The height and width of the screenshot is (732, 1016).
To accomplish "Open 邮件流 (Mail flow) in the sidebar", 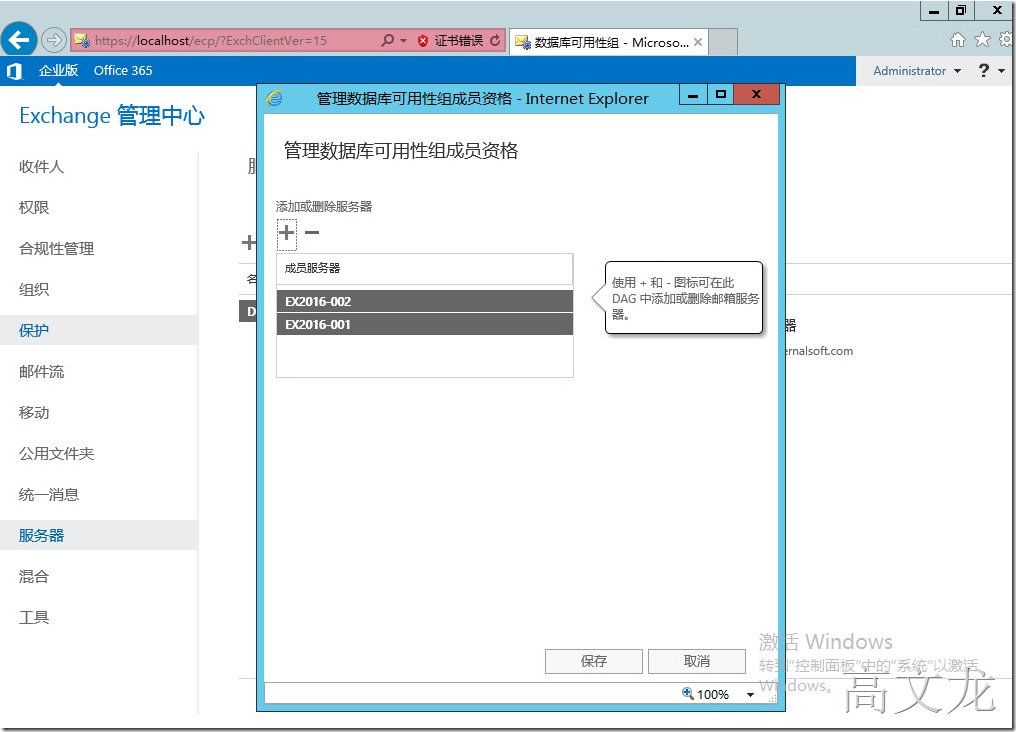I will (x=41, y=371).
